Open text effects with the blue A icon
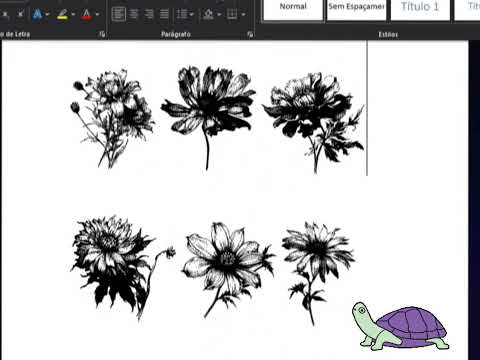 click(37, 14)
